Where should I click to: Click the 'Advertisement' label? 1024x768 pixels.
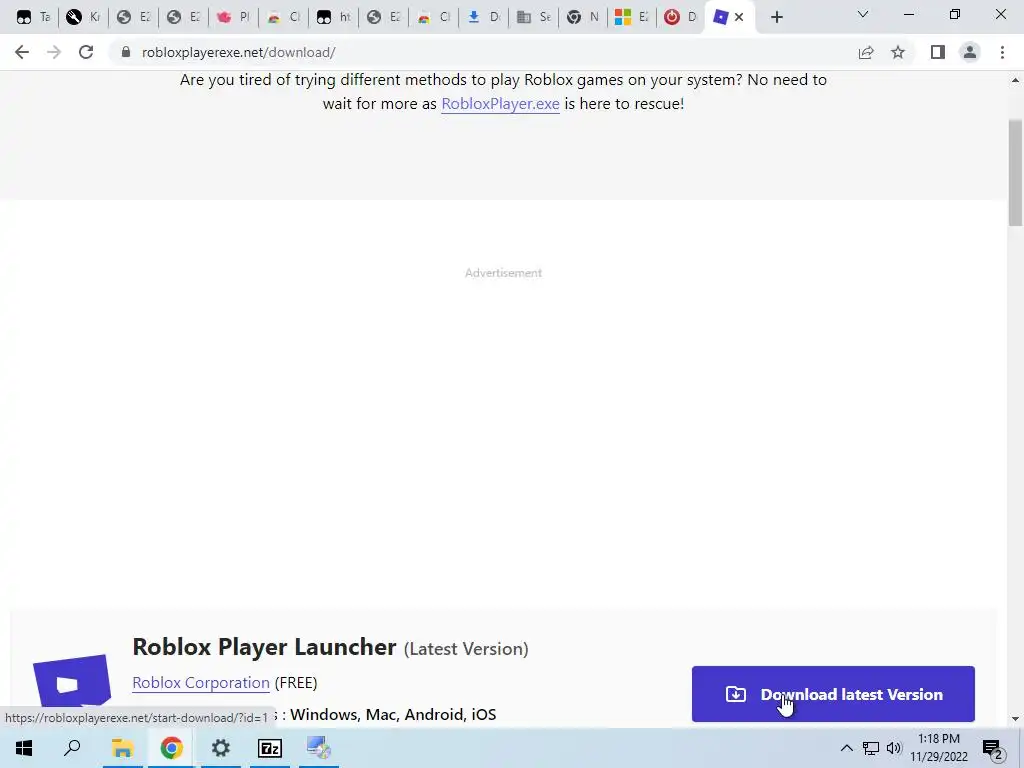[504, 273]
